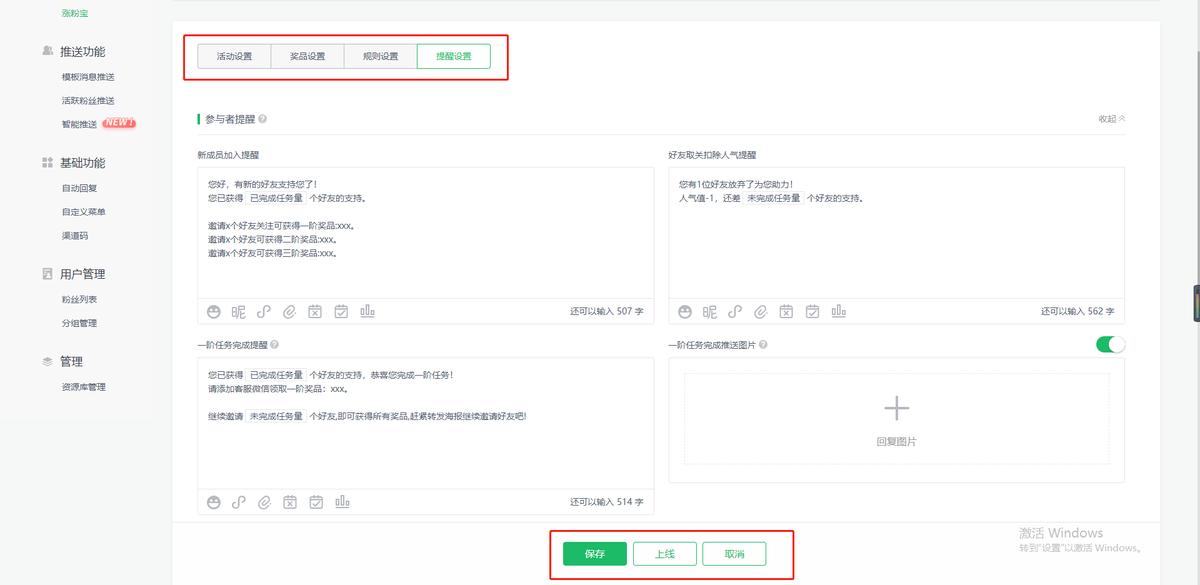
Task: Disable the 一阶任务完成推送图片 switch
Action: pyautogui.click(x=1110, y=343)
